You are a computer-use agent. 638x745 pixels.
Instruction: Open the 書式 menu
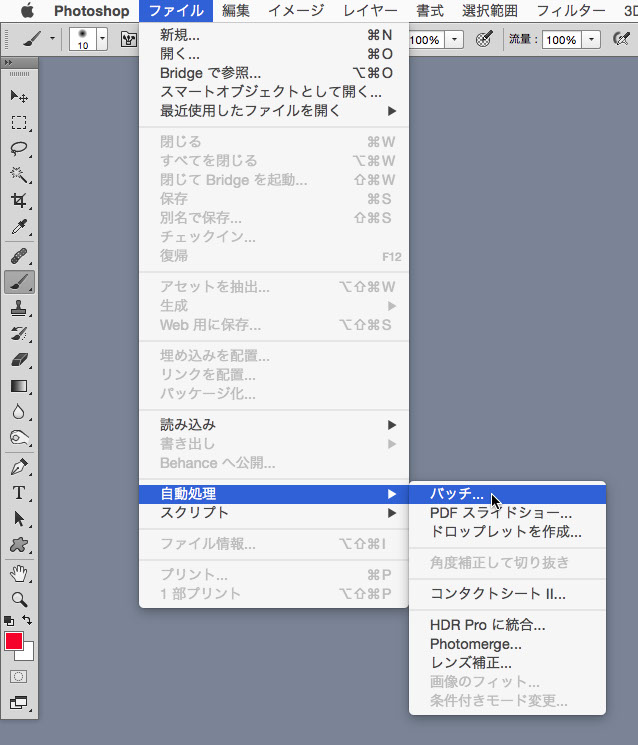[x=430, y=10]
